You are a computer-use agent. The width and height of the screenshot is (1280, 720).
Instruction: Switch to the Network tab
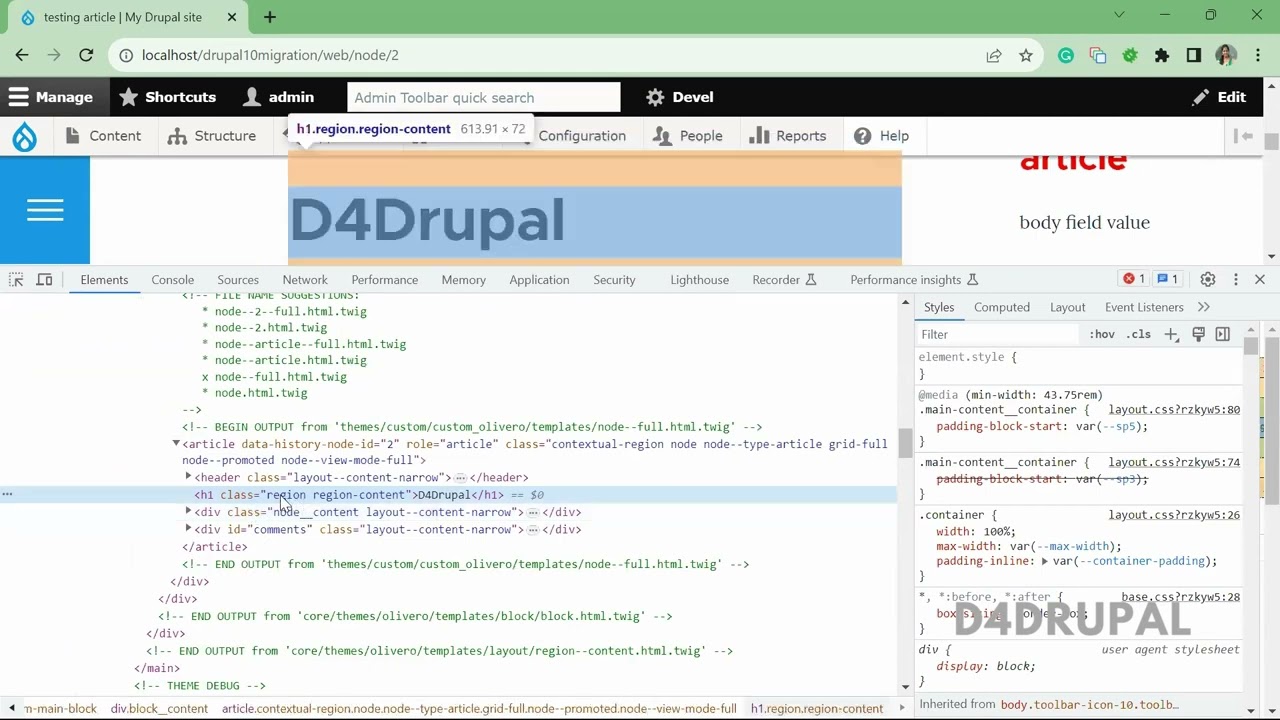(x=305, y=280)
